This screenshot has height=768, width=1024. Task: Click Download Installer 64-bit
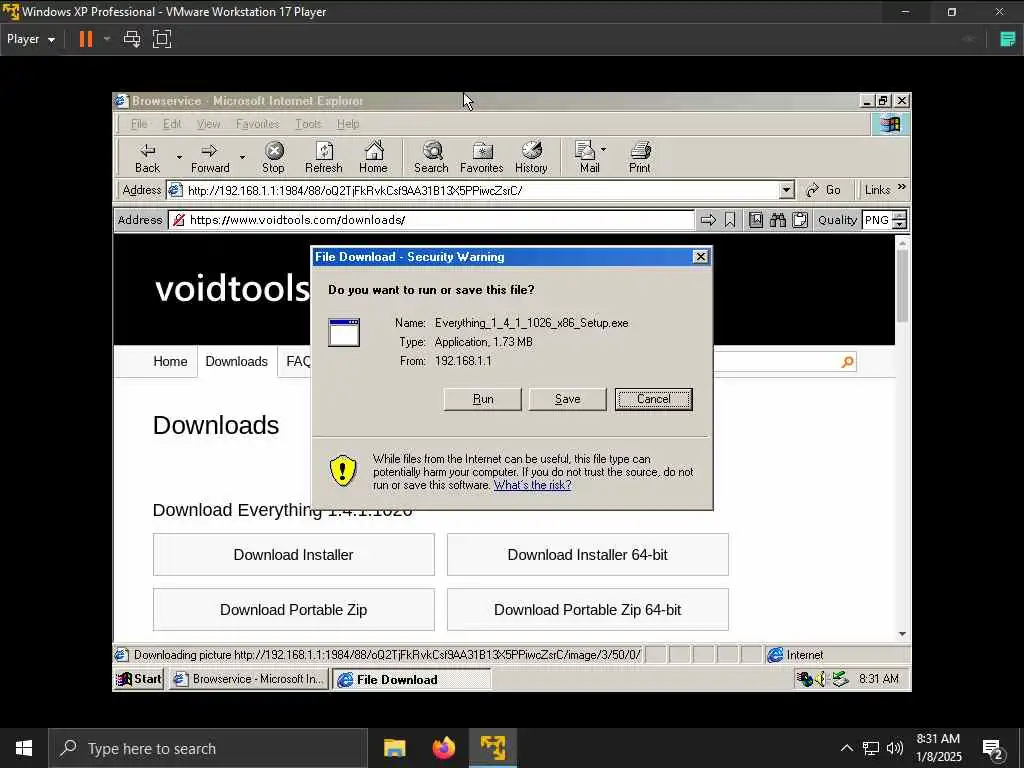pyautogui.click(x=588, y=554)
